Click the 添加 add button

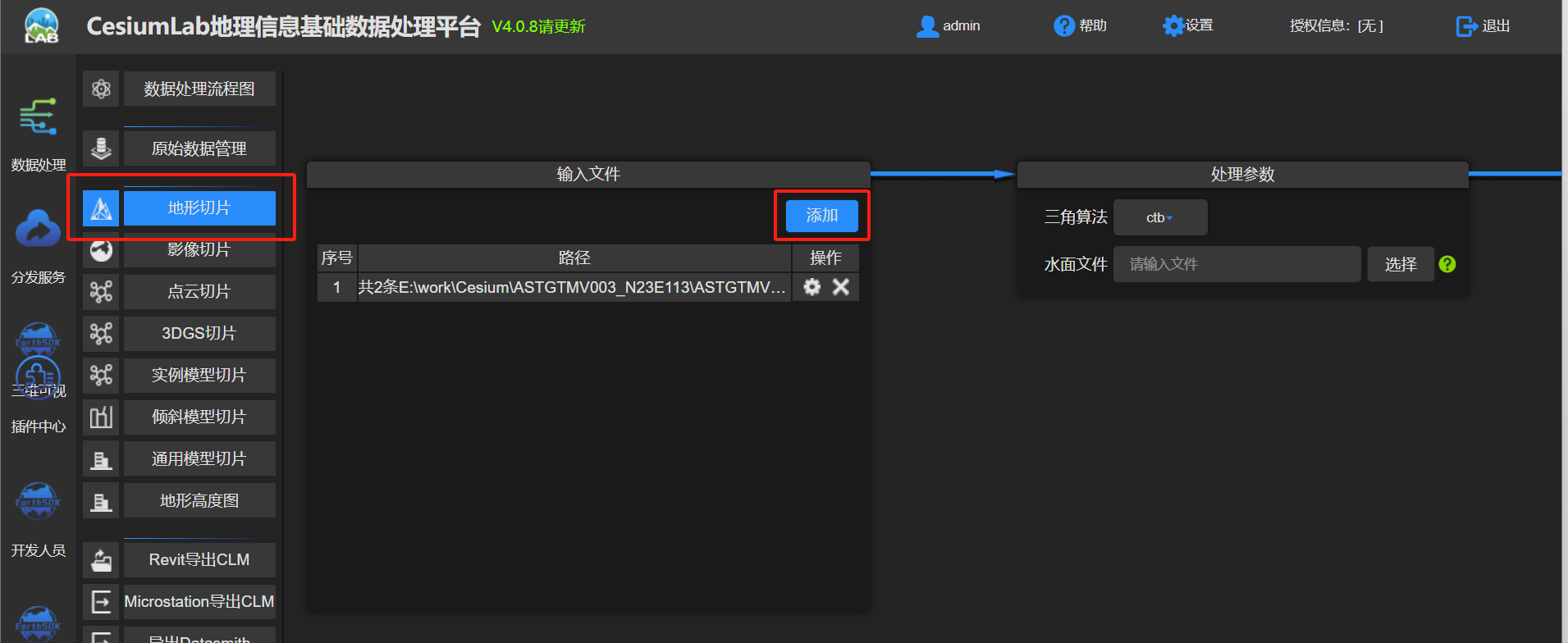click(x=821, y=216)
